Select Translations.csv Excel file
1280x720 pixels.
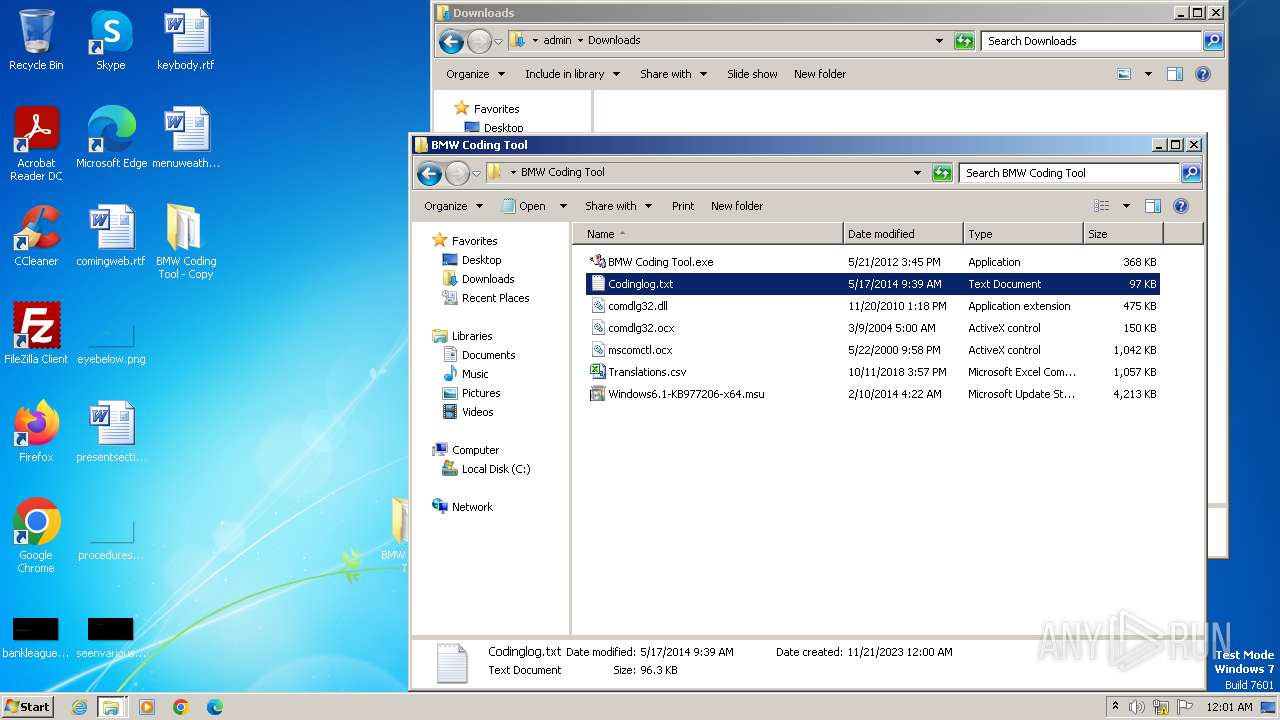click(647, 372)
